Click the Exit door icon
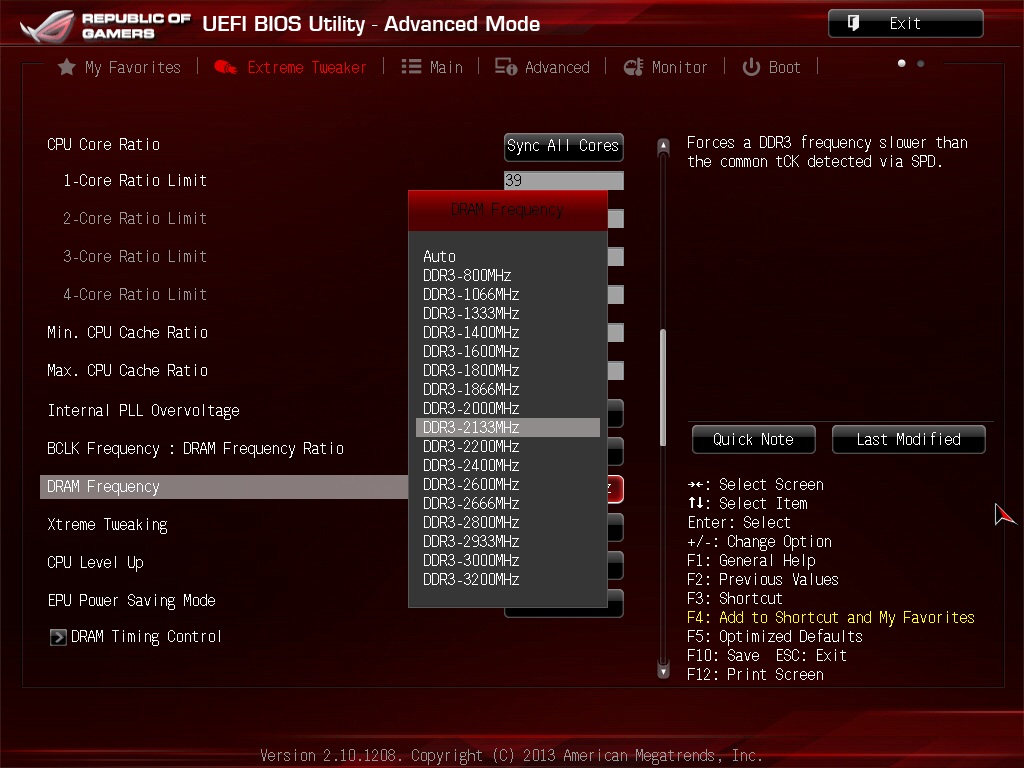1024x768 pixels. [x=853, y=24]
